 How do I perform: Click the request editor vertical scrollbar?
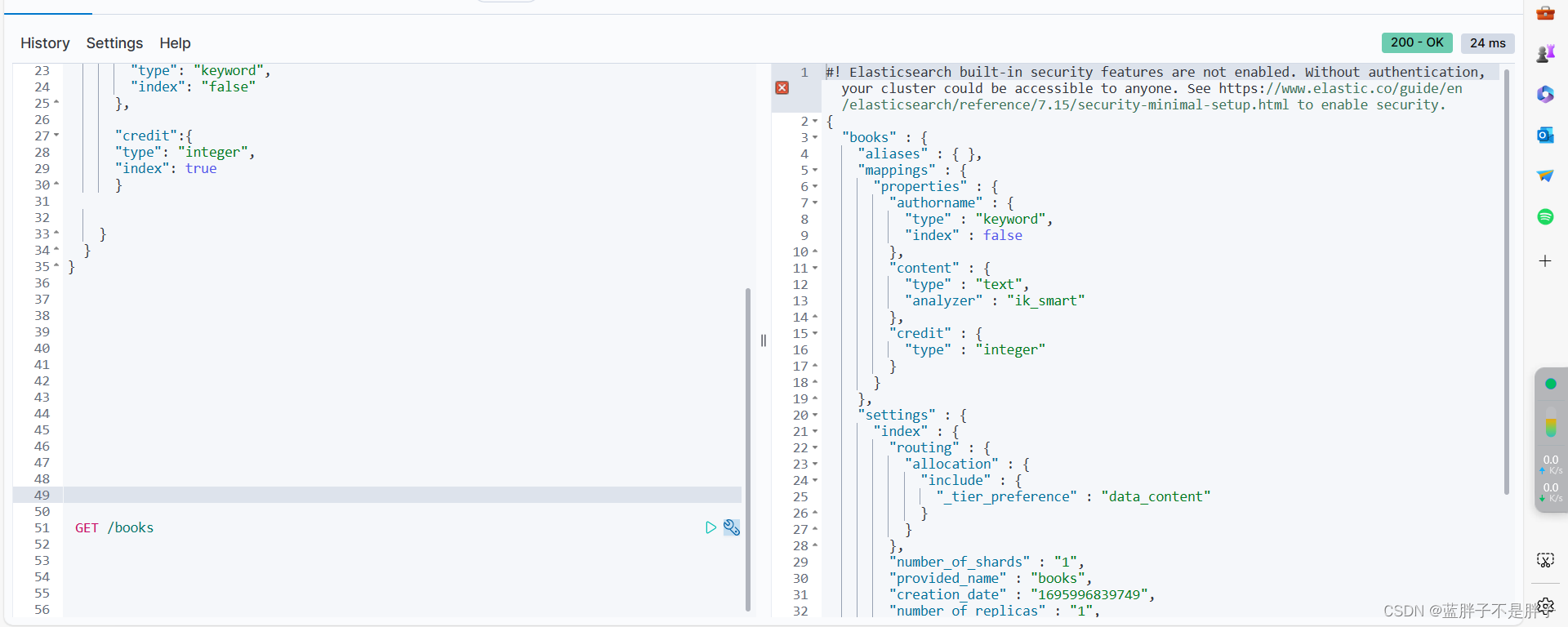(x=747, y=449)
